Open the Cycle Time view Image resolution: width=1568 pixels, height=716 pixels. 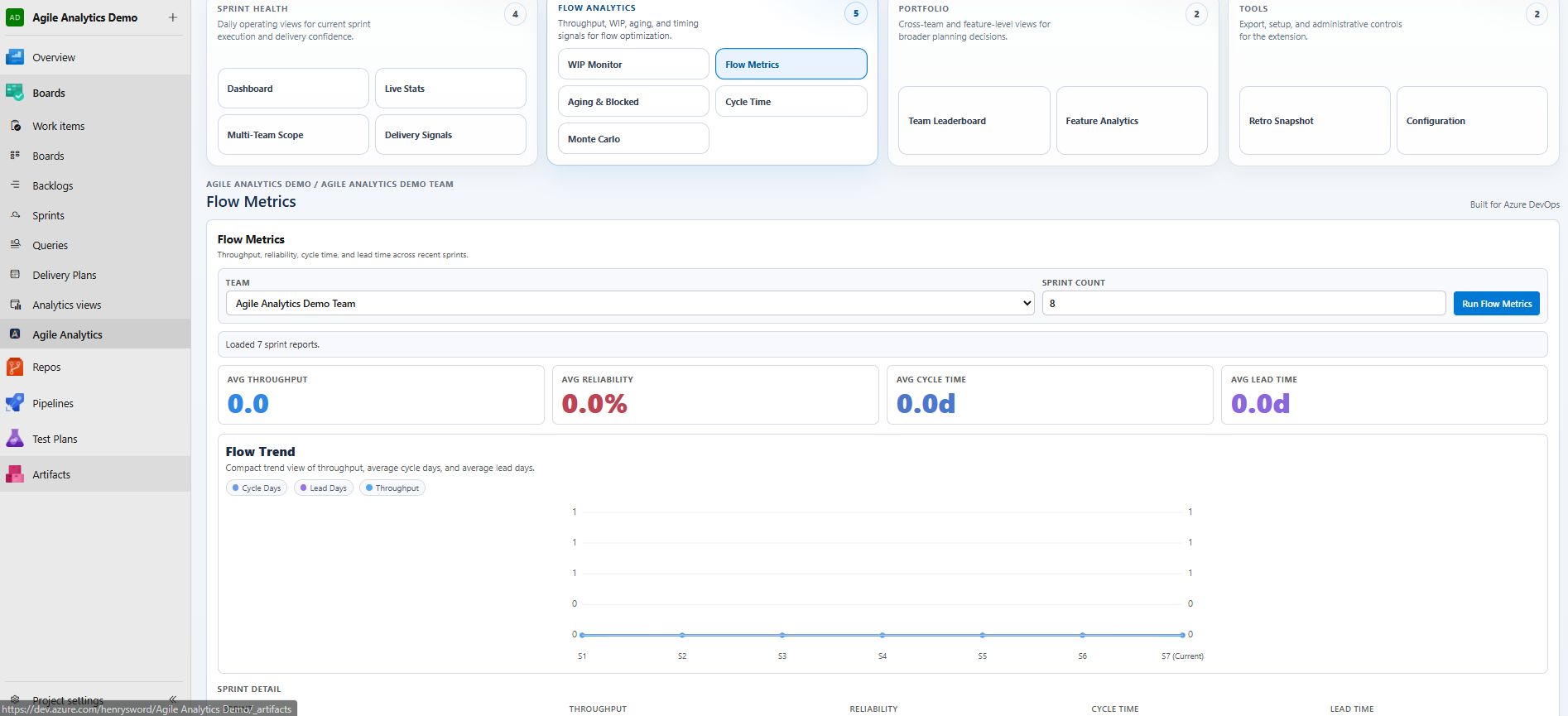click(791, 102)
